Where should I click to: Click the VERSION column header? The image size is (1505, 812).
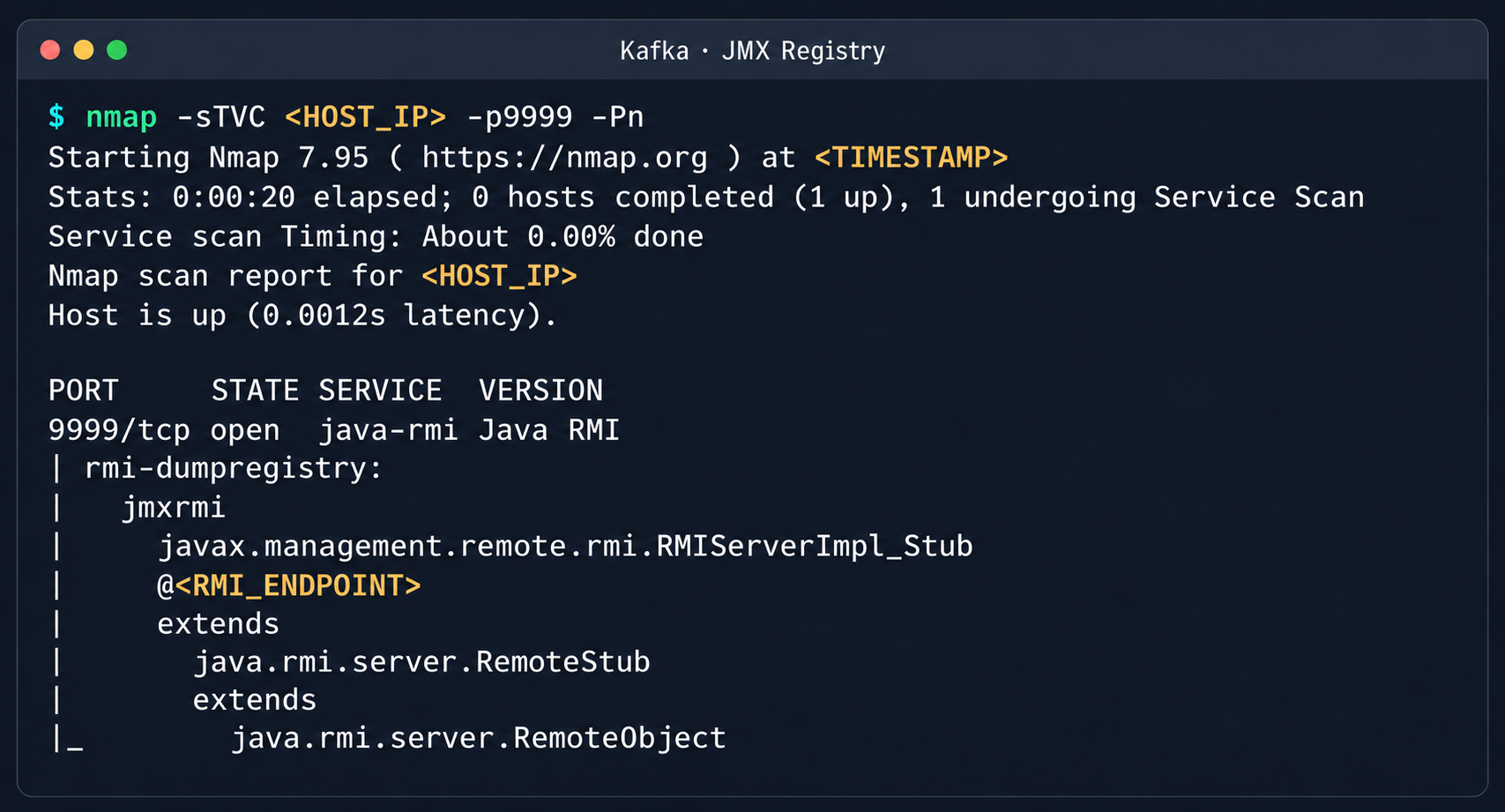click(540, 391)
